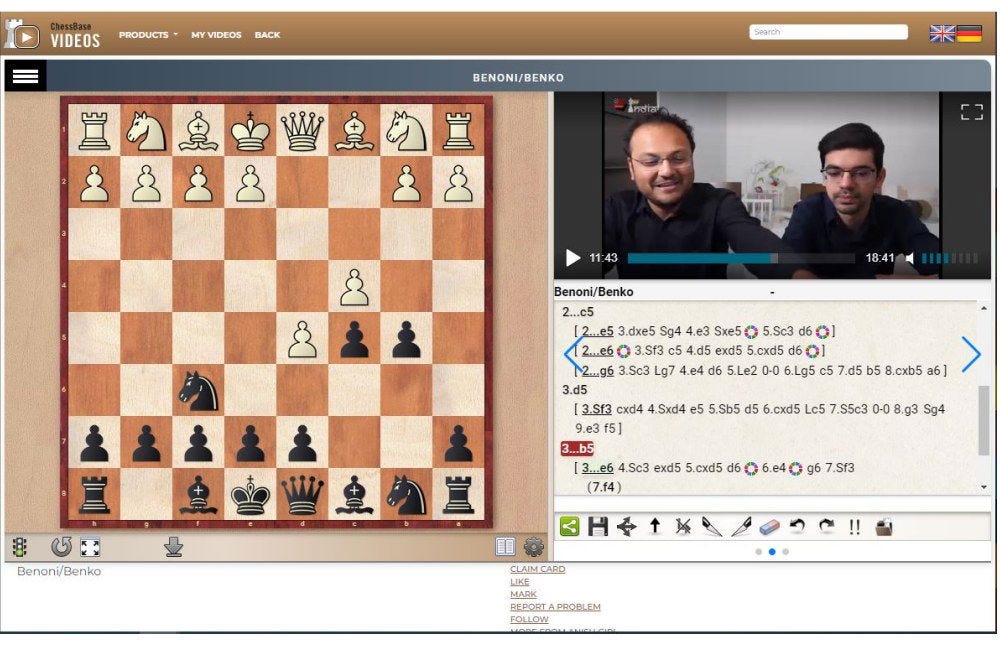1000x667 pixels.
Task: Click the redo arrow icon
Action: 827,526
